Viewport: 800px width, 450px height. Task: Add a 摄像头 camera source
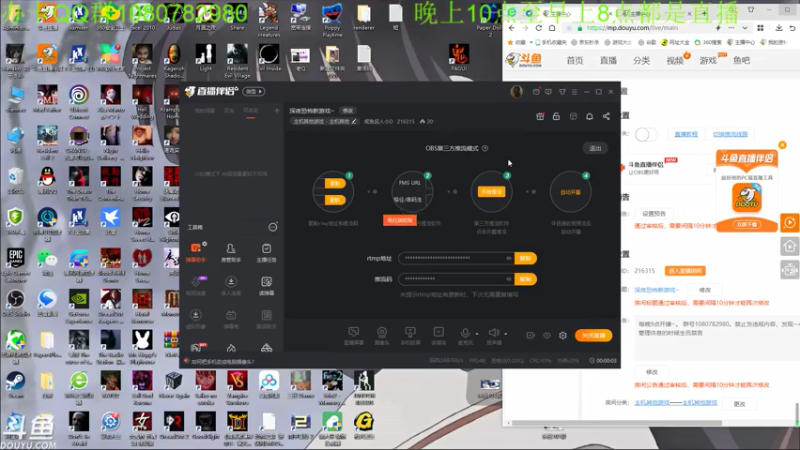point(382,336)
